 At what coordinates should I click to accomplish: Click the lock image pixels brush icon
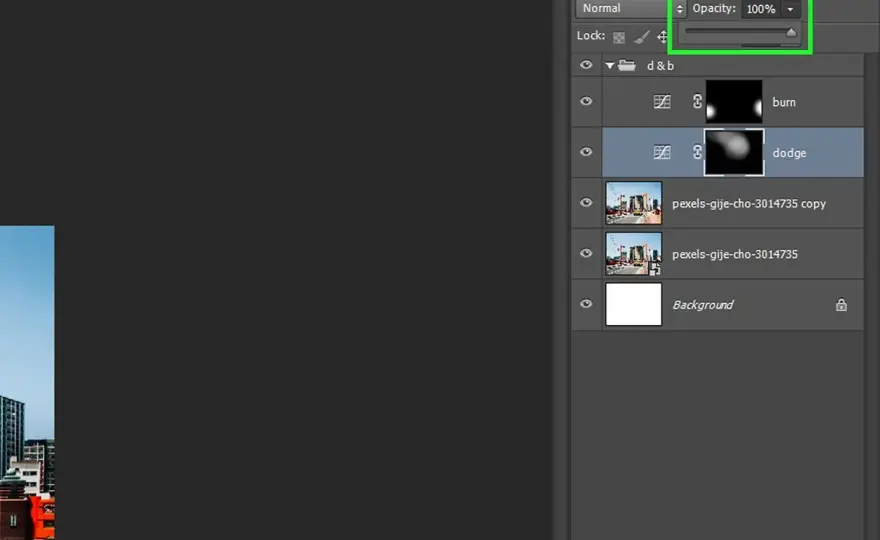tap(641, 37)
